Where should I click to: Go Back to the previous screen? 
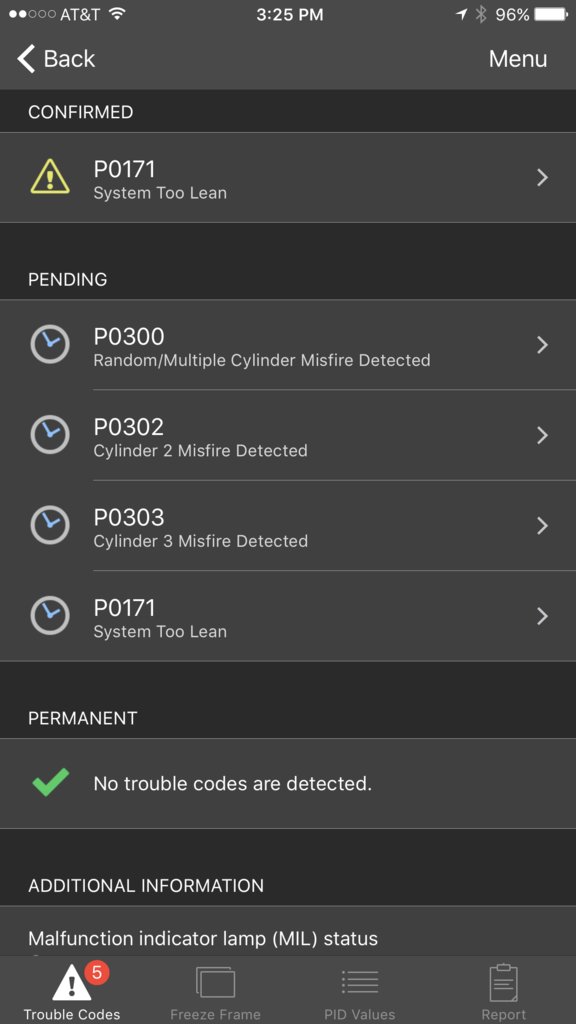coord(56,59)
